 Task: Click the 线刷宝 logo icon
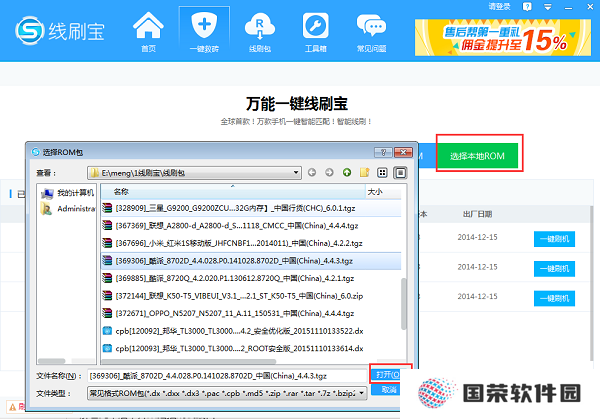30,31
